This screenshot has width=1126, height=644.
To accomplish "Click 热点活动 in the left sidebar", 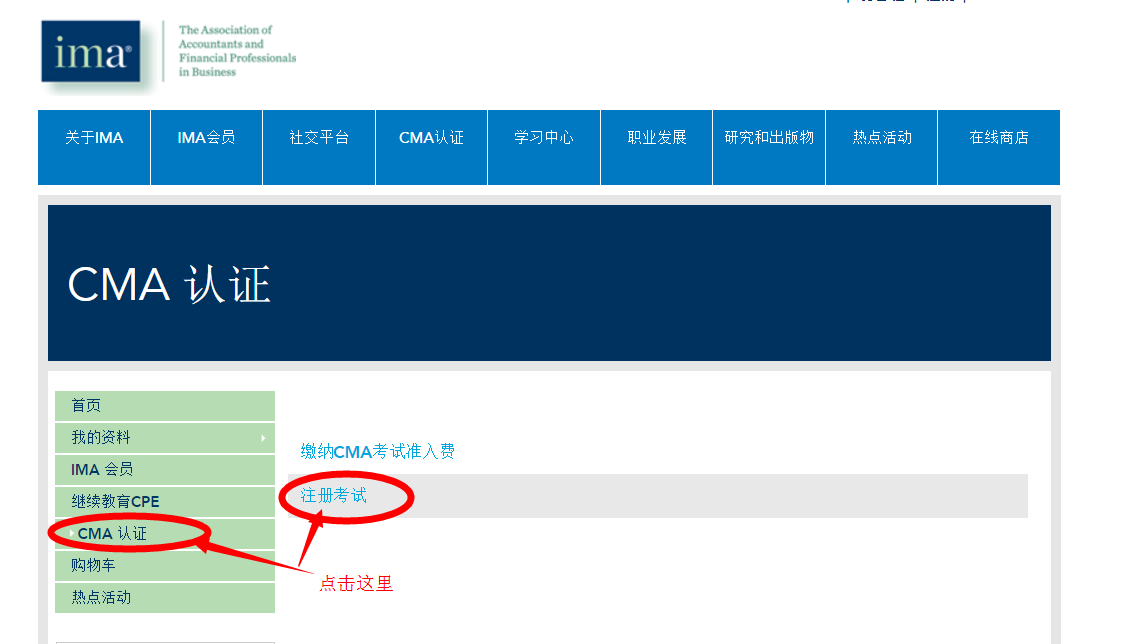I will (101, 598).
